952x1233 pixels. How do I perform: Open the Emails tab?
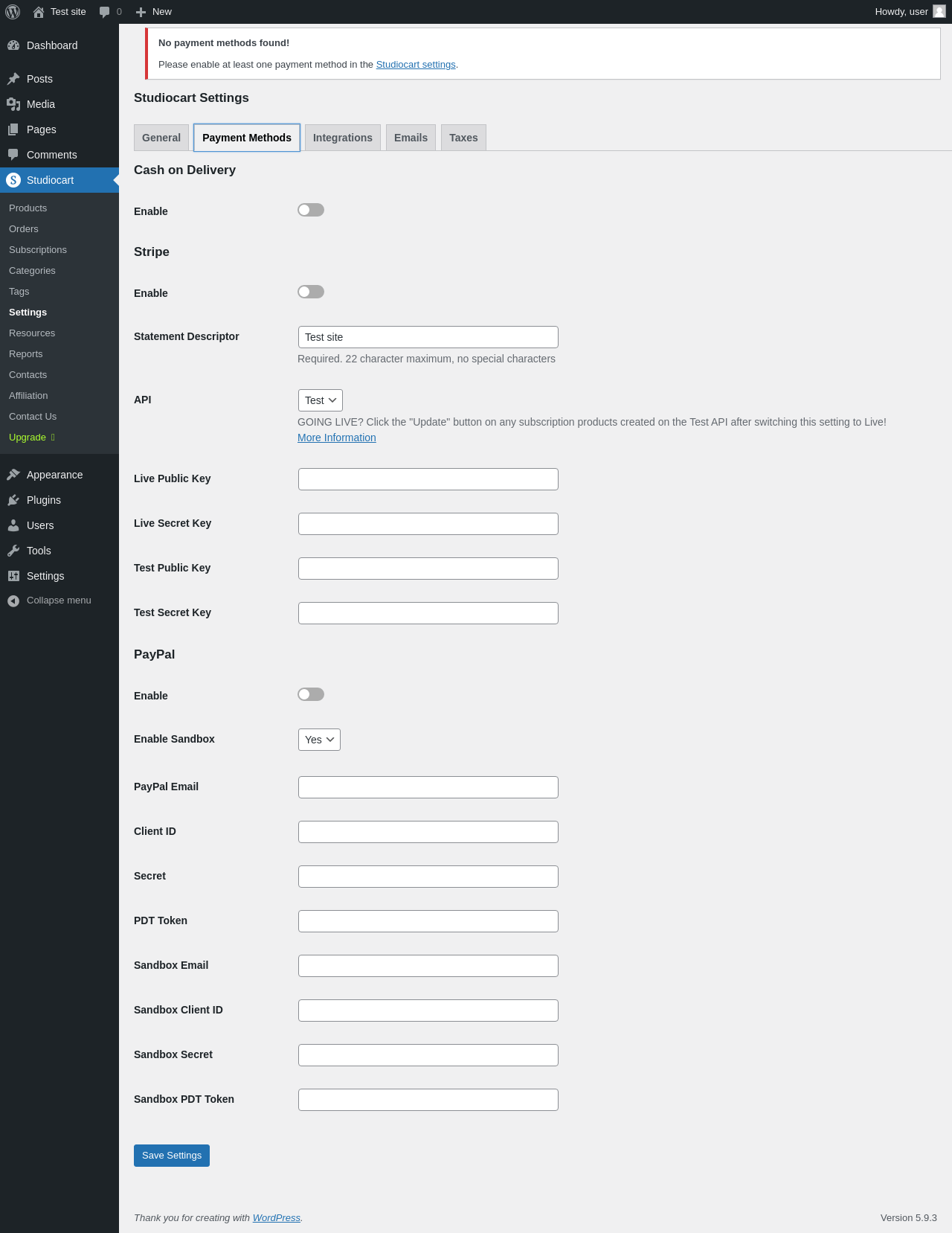pyautogui.click(x=411, y=138)
